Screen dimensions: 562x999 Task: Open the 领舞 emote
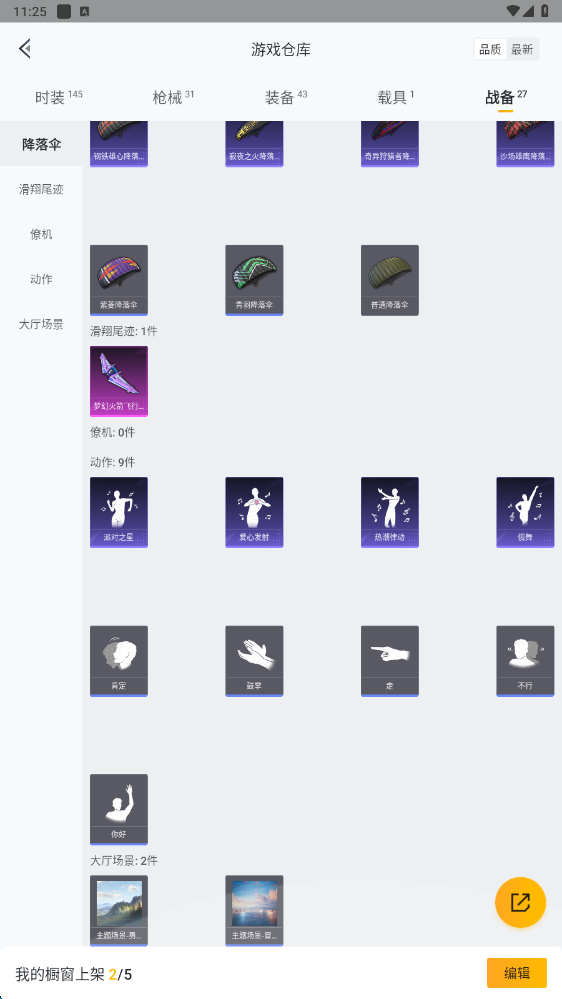(x=526, y=512)
